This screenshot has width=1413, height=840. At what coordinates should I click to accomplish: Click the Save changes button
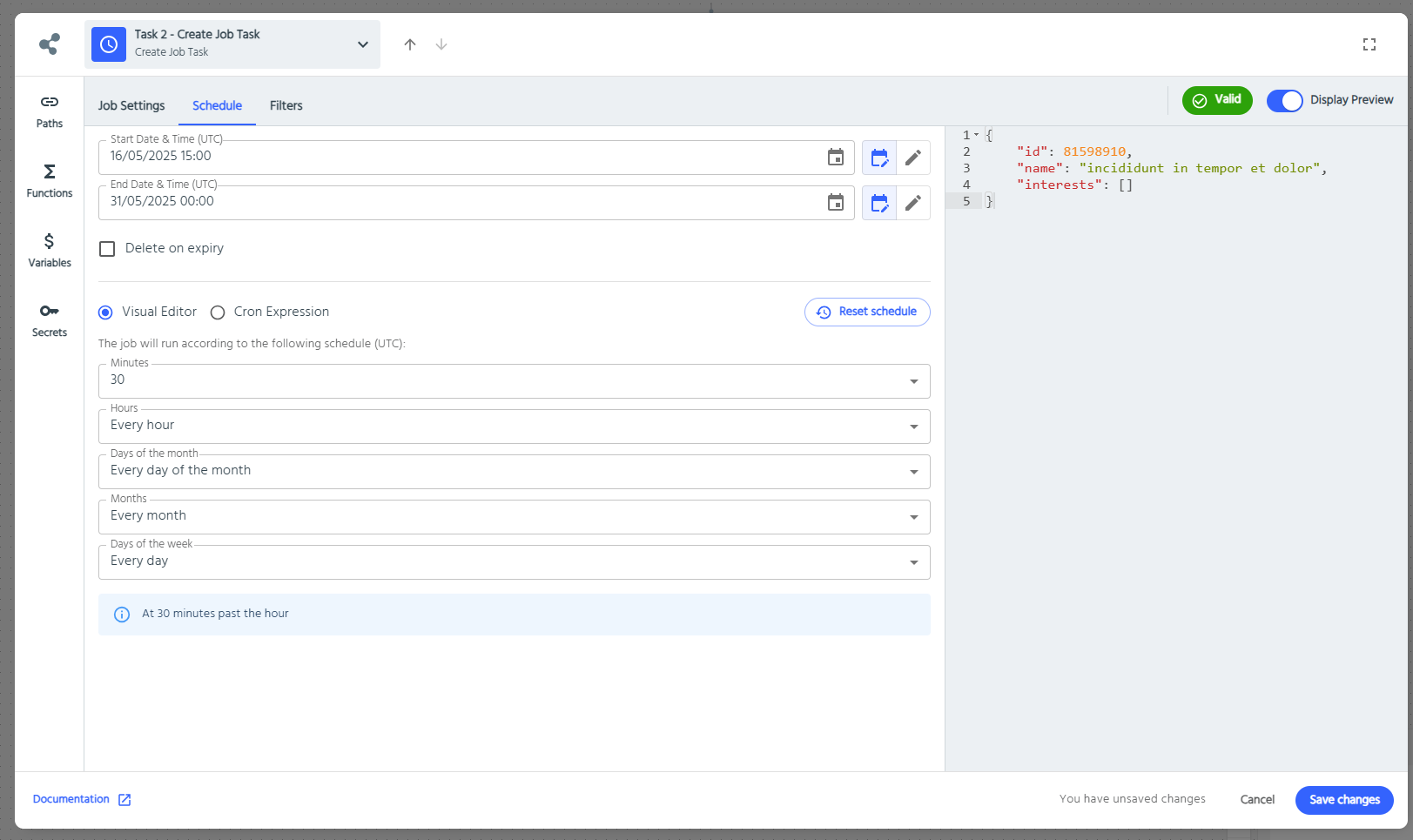(1344, 800)
